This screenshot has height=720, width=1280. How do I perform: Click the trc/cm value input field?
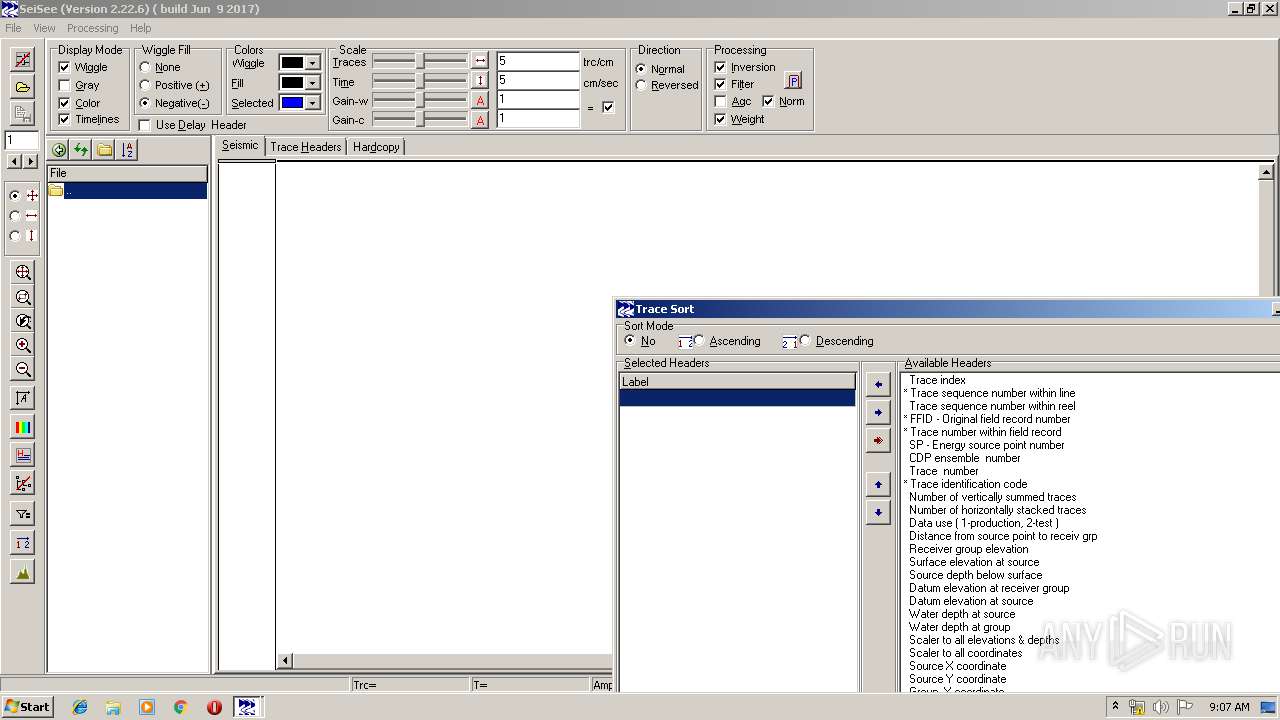538,61
